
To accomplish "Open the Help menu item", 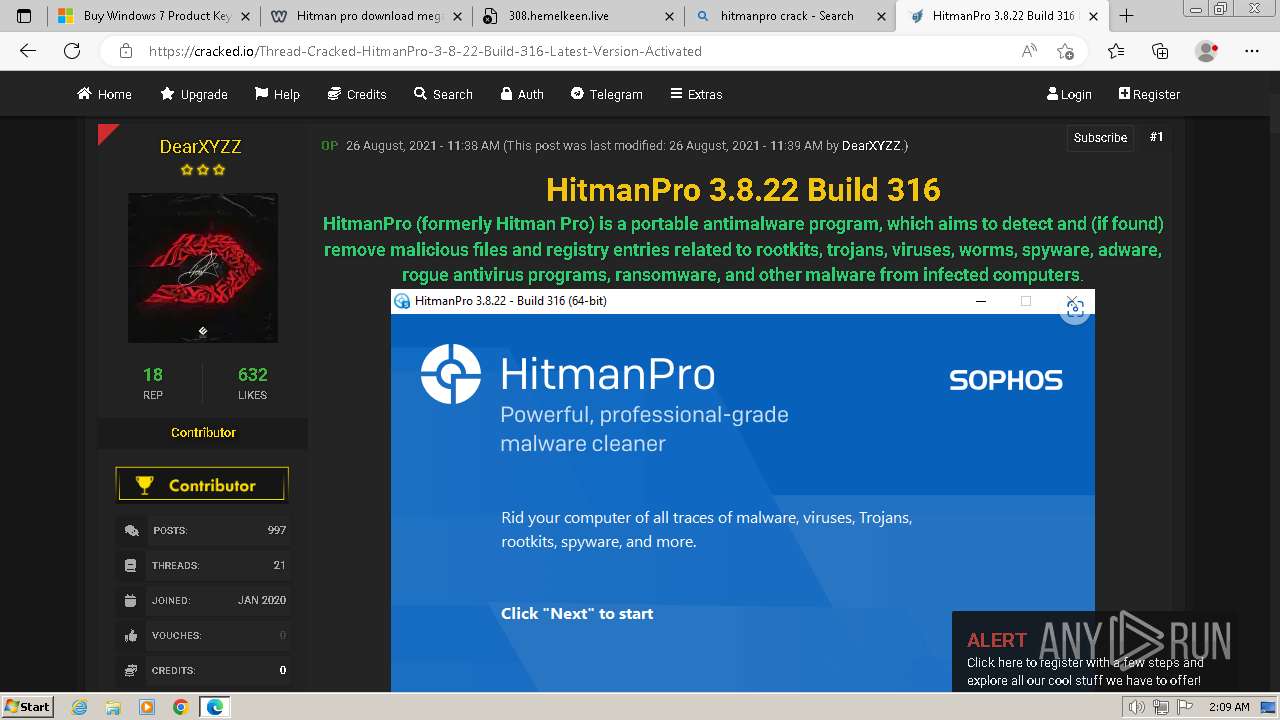I will (x=277, y=94).
